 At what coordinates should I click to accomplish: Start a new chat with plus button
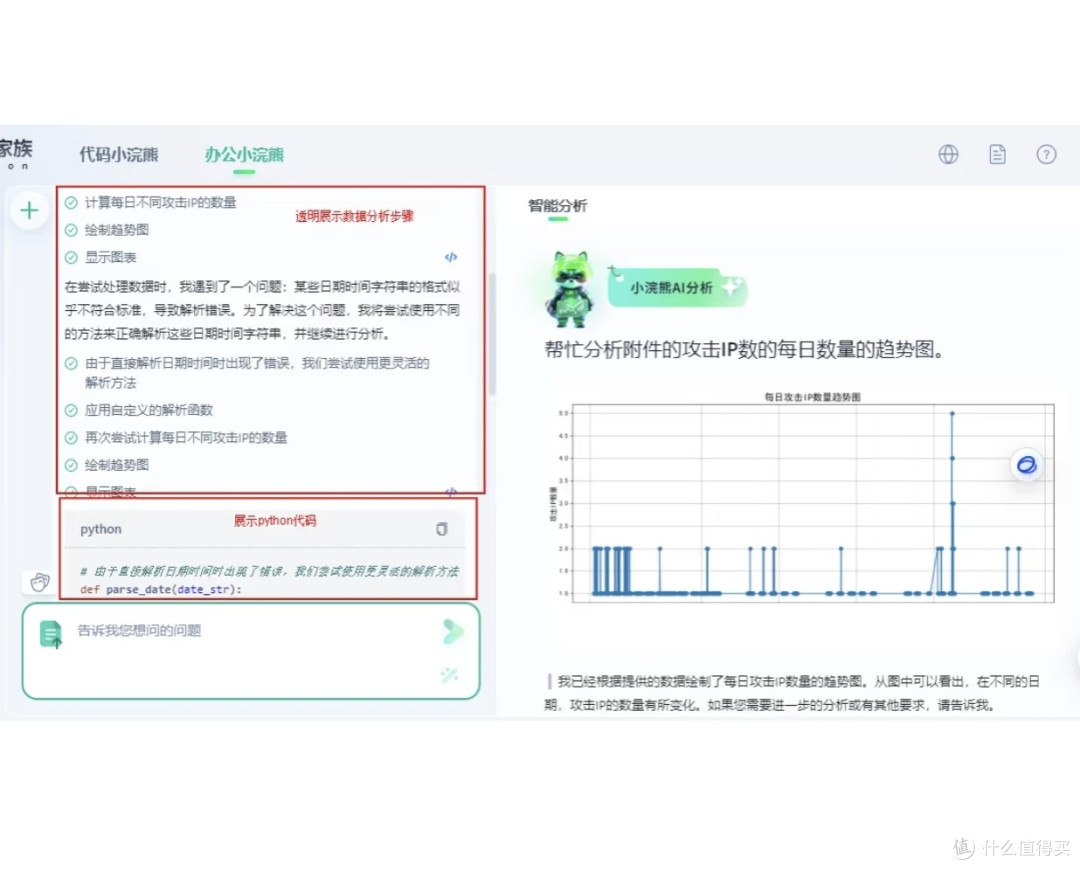(x=29, y=210)
